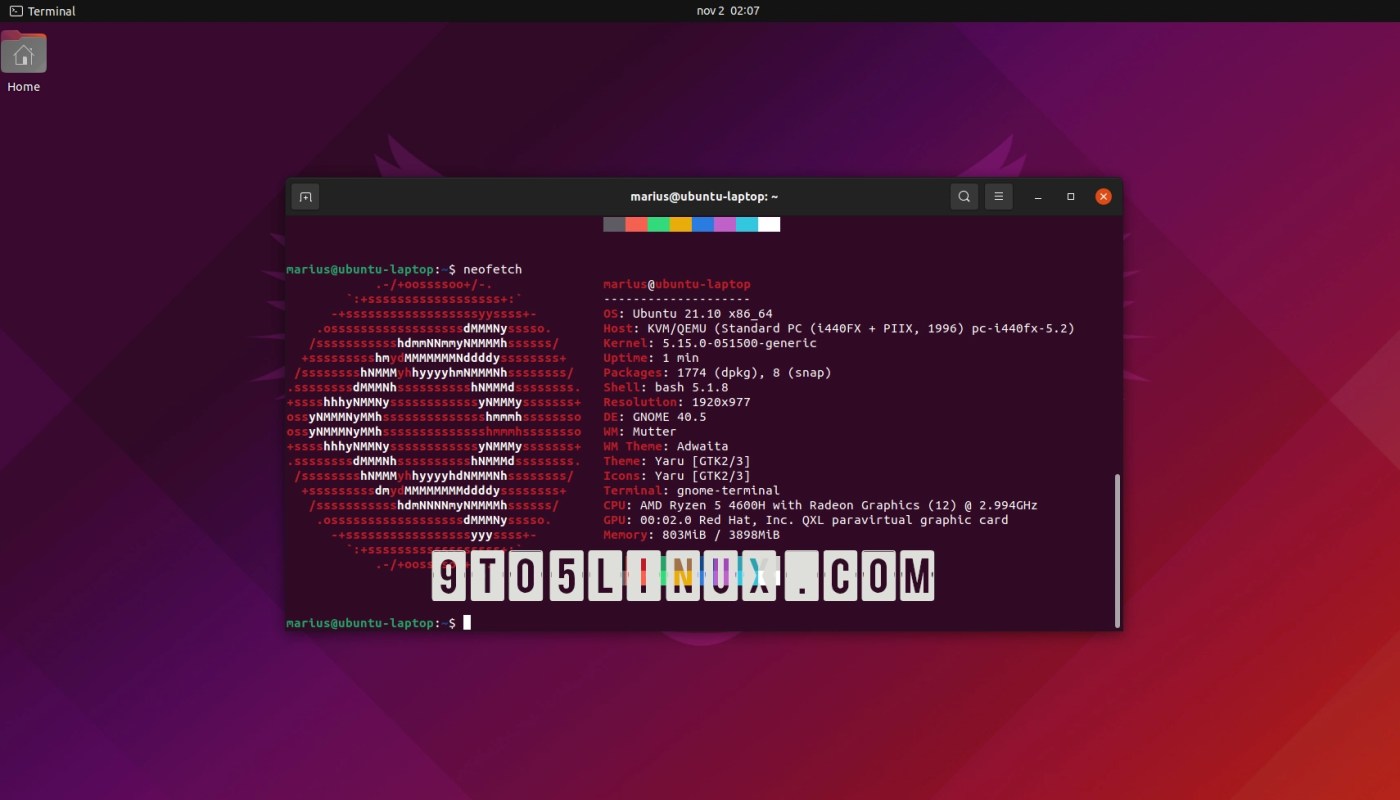
Task: Click the Host line KVM/QEMU
Action: [839, 328]
